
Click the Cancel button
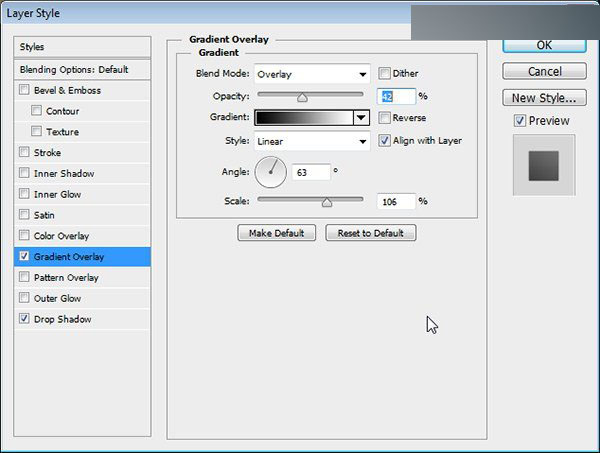pyautogui.click(x=544, y=71)
